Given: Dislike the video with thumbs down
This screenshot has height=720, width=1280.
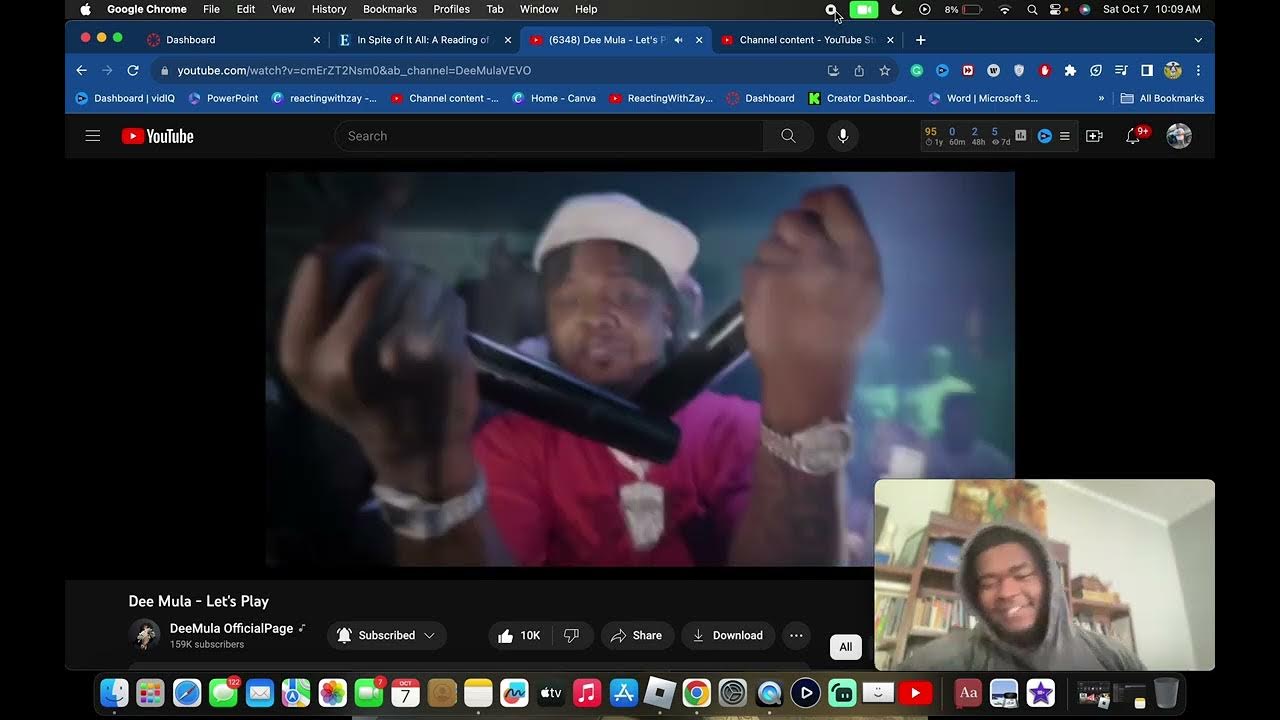Looking at the screenshot, I should pyautogui.click(x=572, y=635).
